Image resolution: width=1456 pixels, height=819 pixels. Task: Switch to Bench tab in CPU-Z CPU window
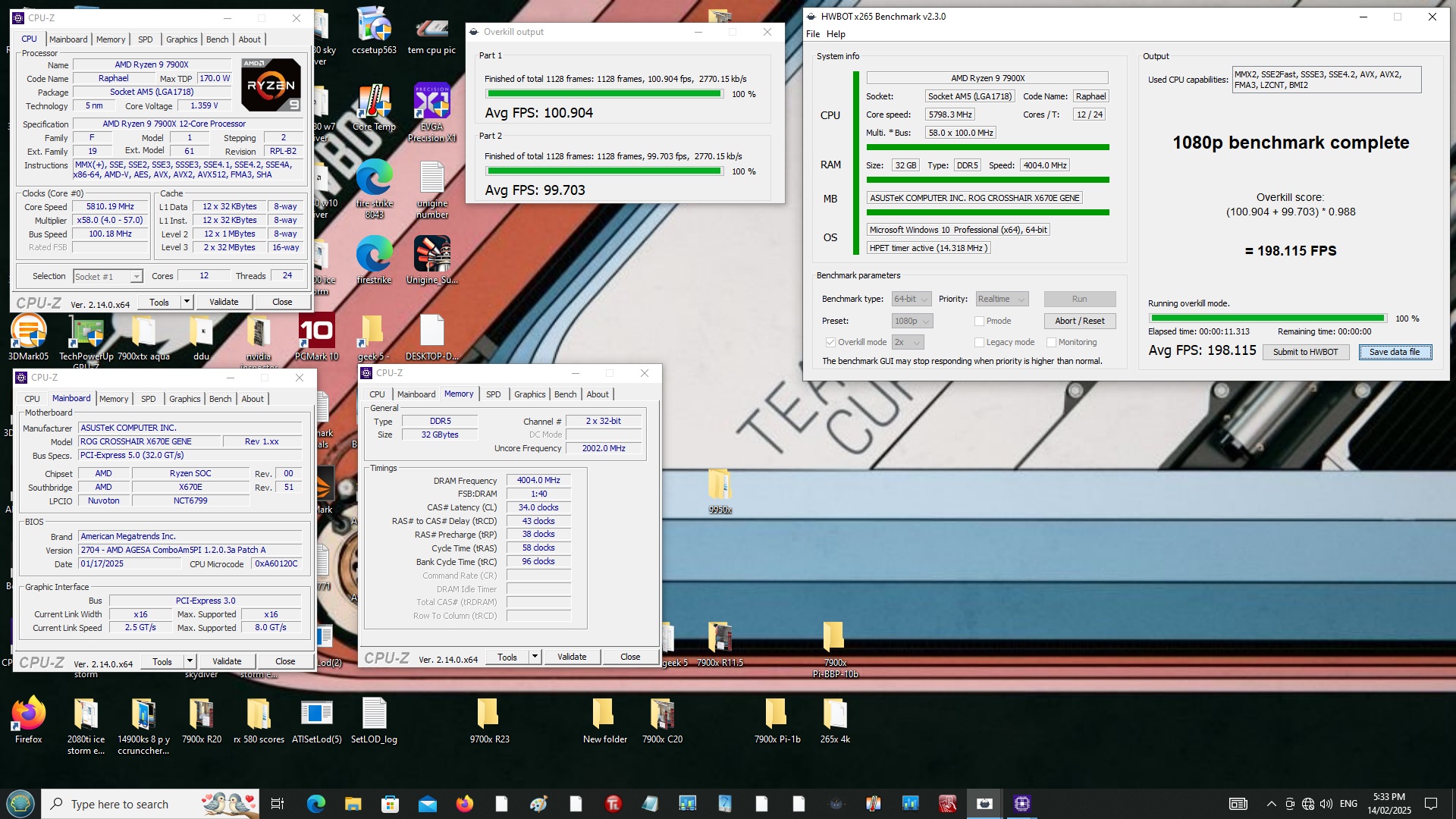click(217, 39)
